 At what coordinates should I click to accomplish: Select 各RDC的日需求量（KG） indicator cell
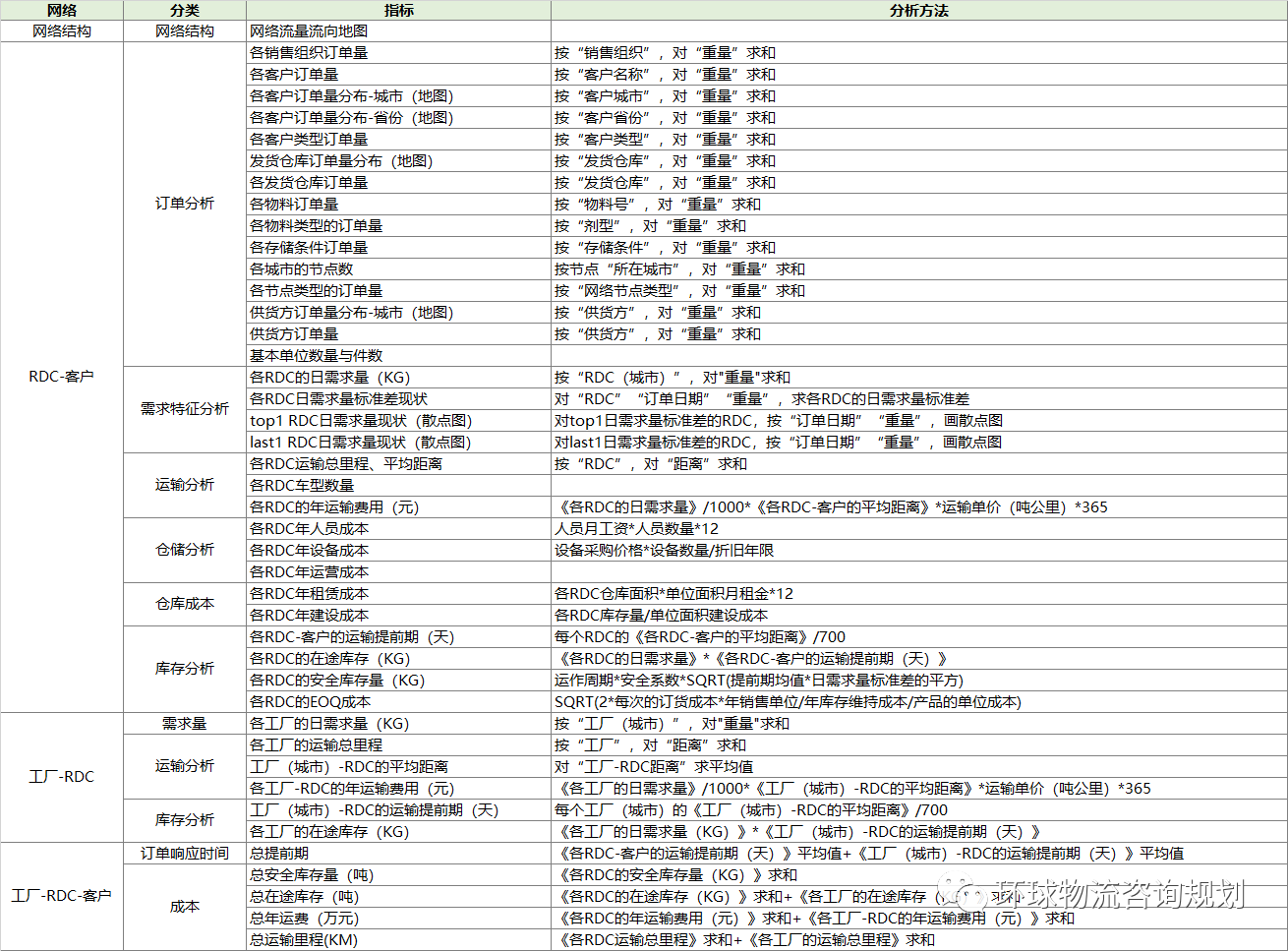pos(398,377)
